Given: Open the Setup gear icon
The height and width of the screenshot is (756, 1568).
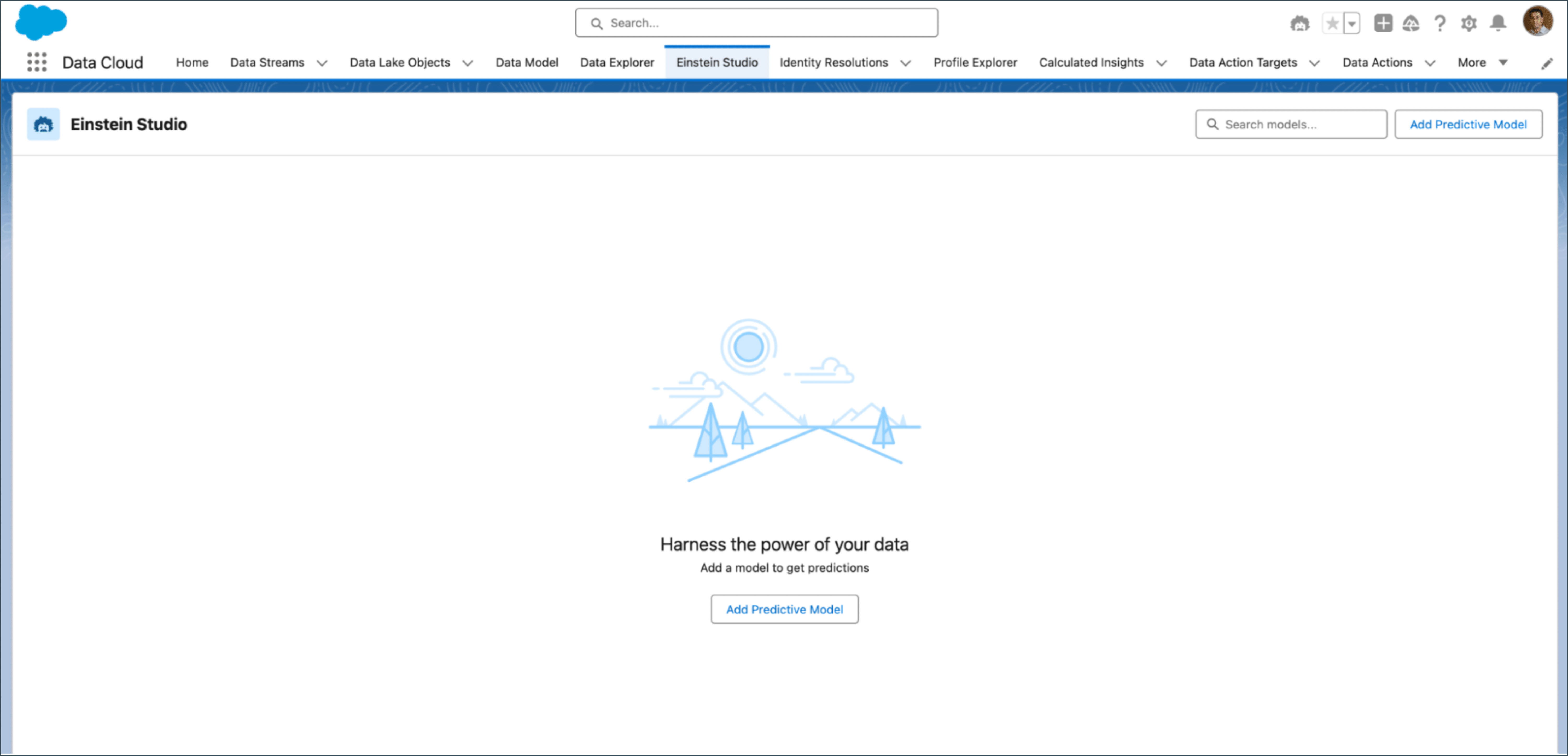Looking at the screenshot, I should [1468, 23].
